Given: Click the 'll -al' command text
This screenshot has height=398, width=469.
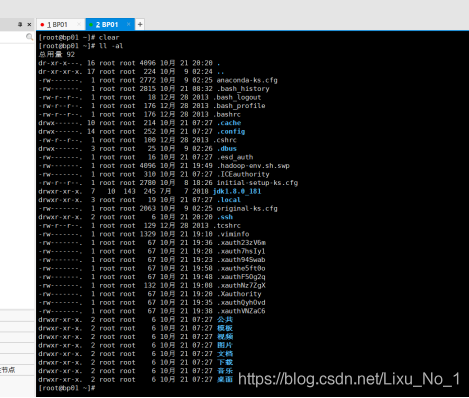Looking at the screenshot, I should 111,46.
